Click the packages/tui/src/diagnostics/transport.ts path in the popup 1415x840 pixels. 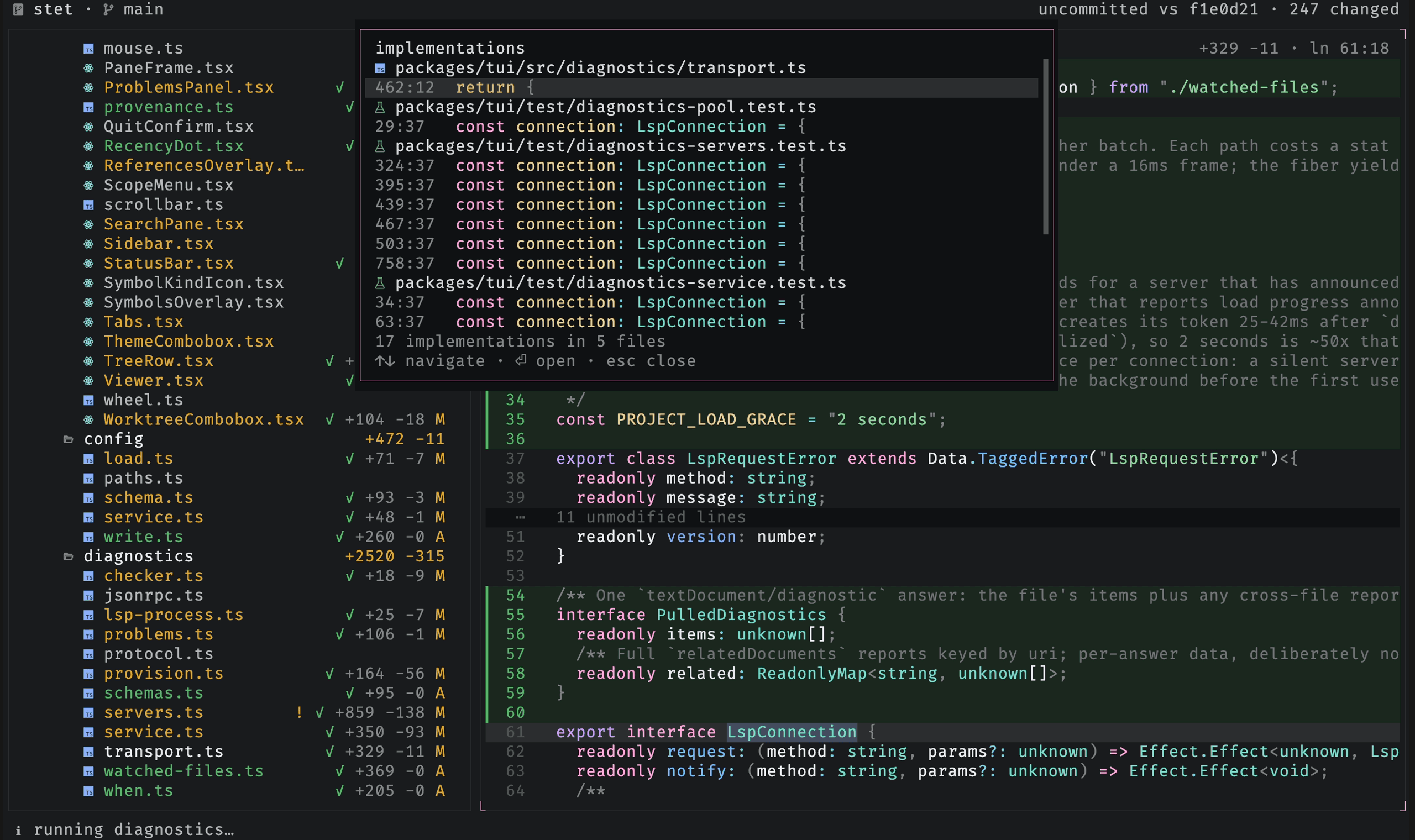[x=600, y=69]
